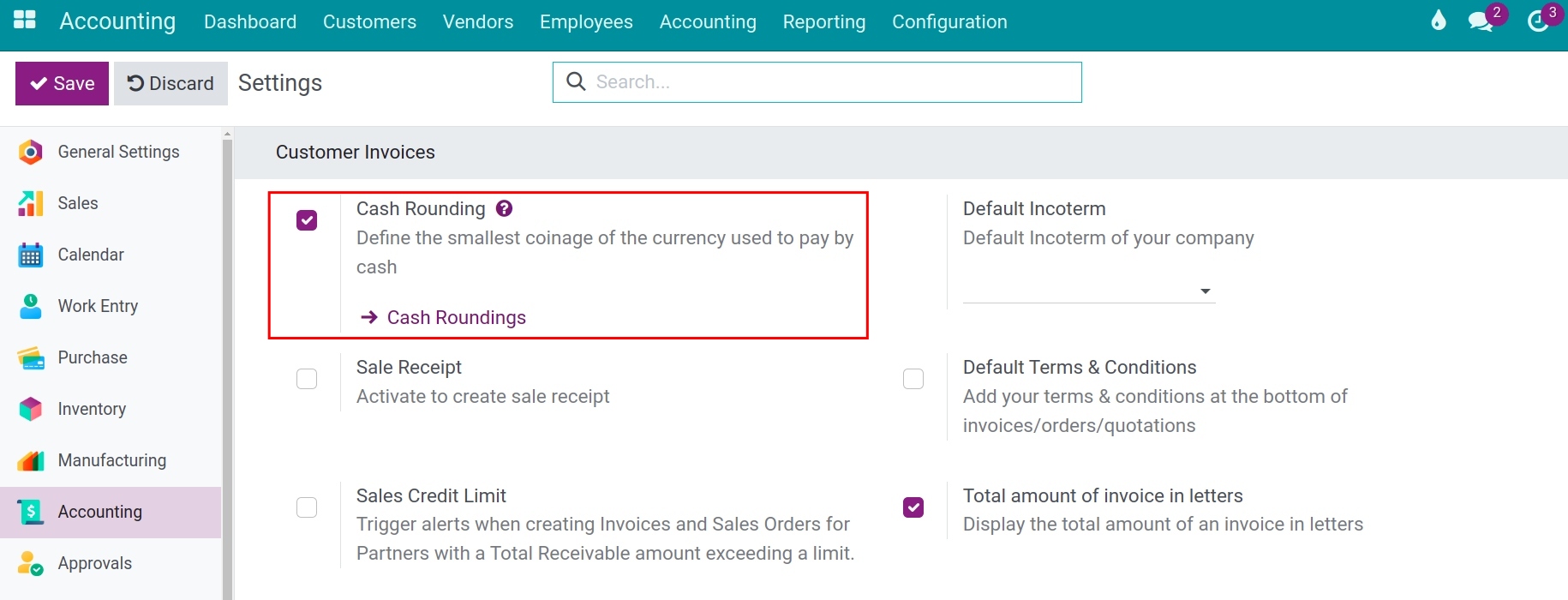Open the Dashboard menu
1568x600 pixels.
[x=250, y=21]
